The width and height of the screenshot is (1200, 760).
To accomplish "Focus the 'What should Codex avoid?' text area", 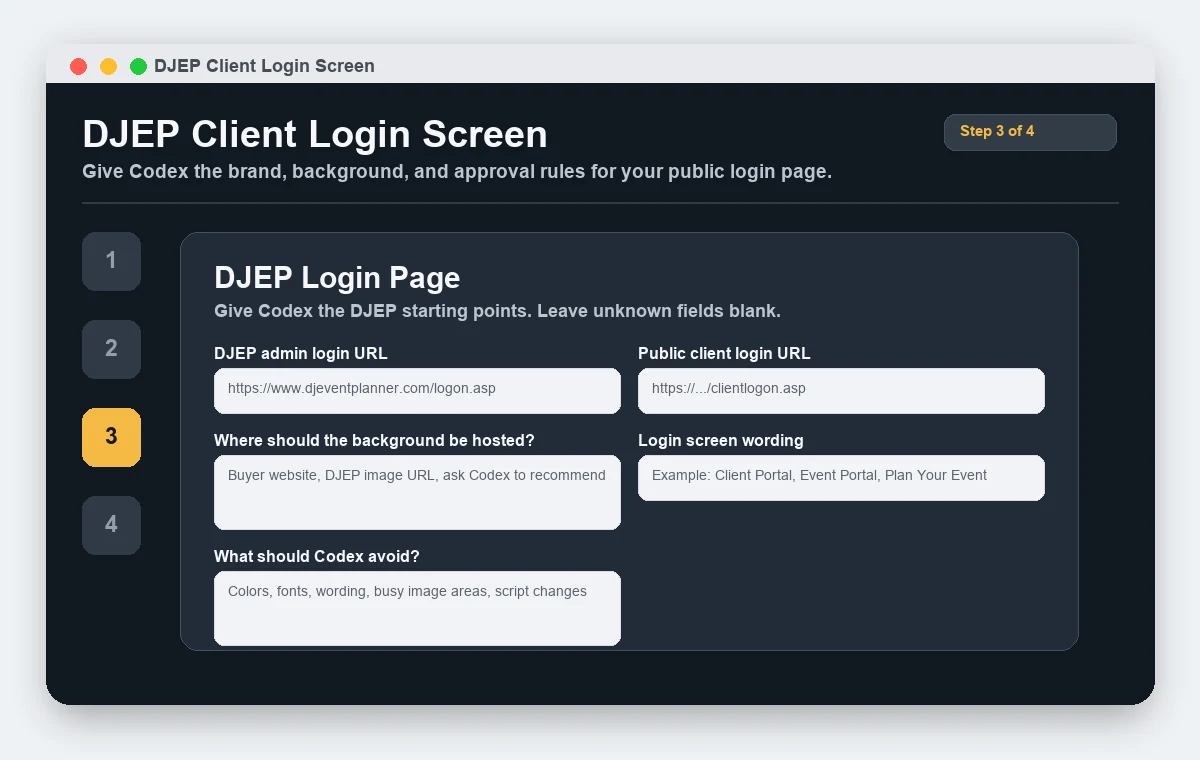I will click(x=417, y=608).
